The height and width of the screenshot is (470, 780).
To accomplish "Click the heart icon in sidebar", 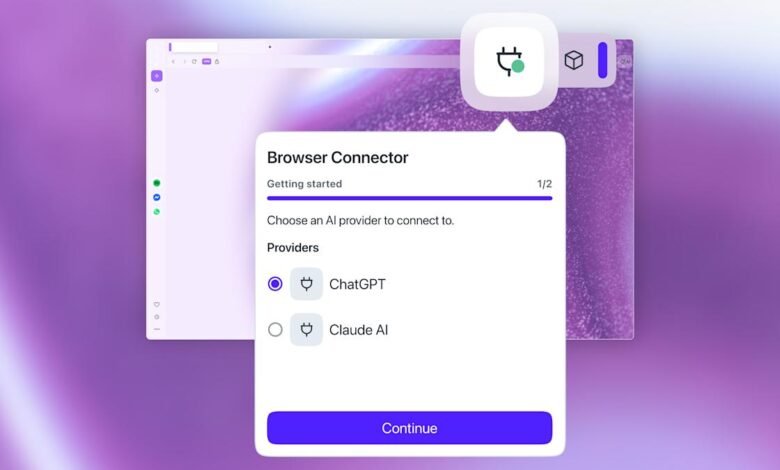I will coord(157,304).
